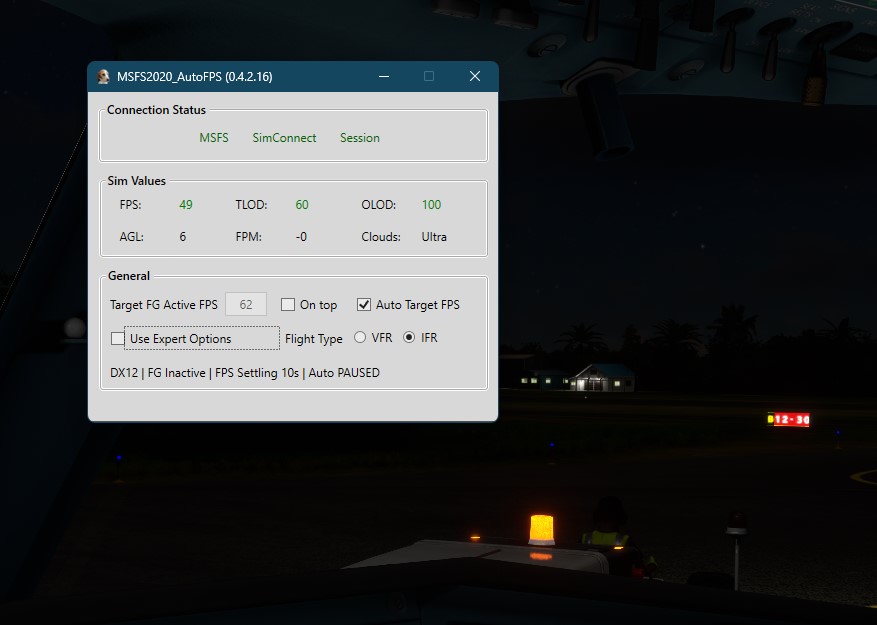Click the MSFS connection status label
The width and height of the screenshot is (877, 625).
(214, 138)
